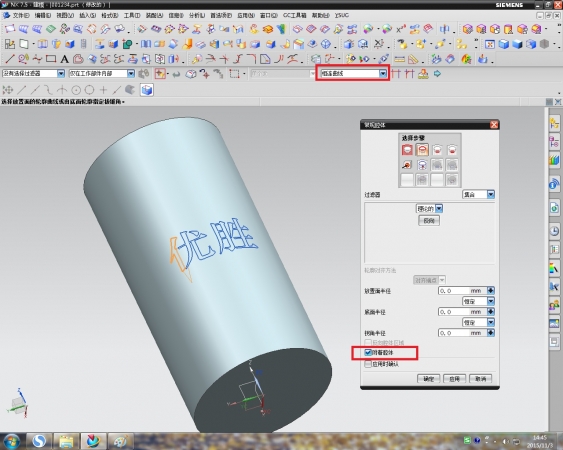Open the 工具 (Tools) menu
Image resolution: width=563 pixels, height=450 pixels.
[x=132, y=15]
